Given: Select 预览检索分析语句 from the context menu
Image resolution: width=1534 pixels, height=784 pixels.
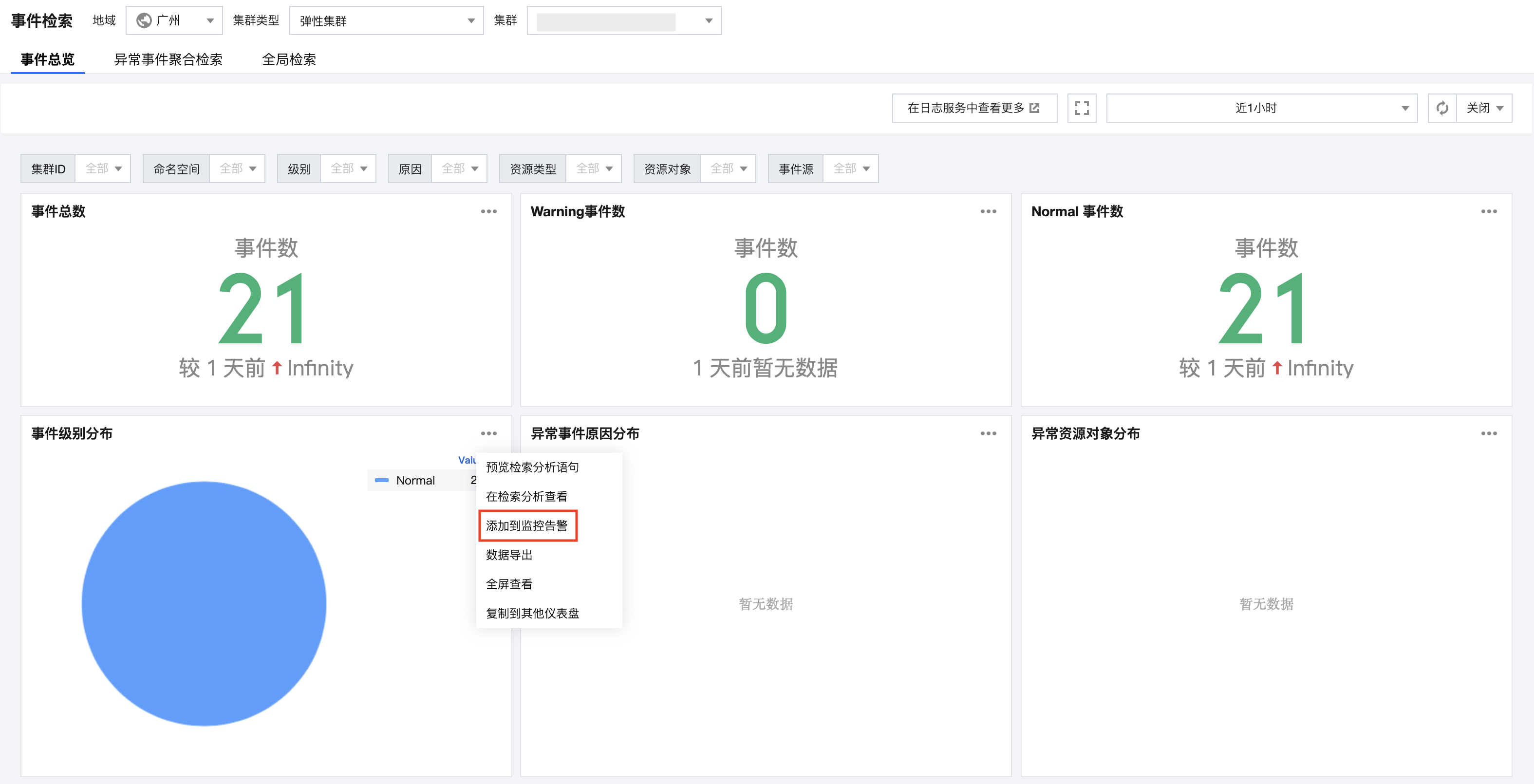Looking at the screenshot, I should coord(549,467).
